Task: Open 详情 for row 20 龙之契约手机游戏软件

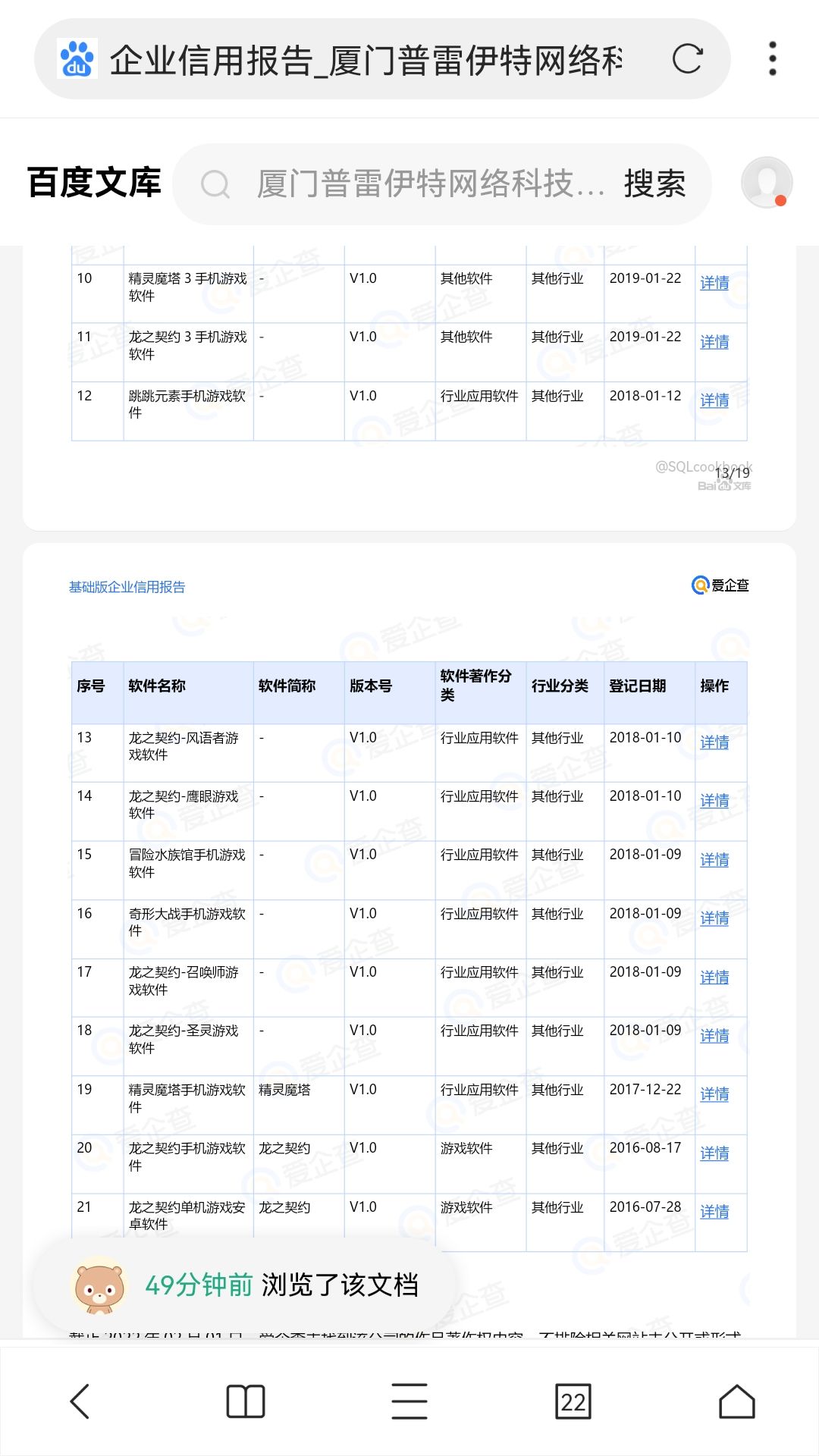Action: pos(714,1153)
